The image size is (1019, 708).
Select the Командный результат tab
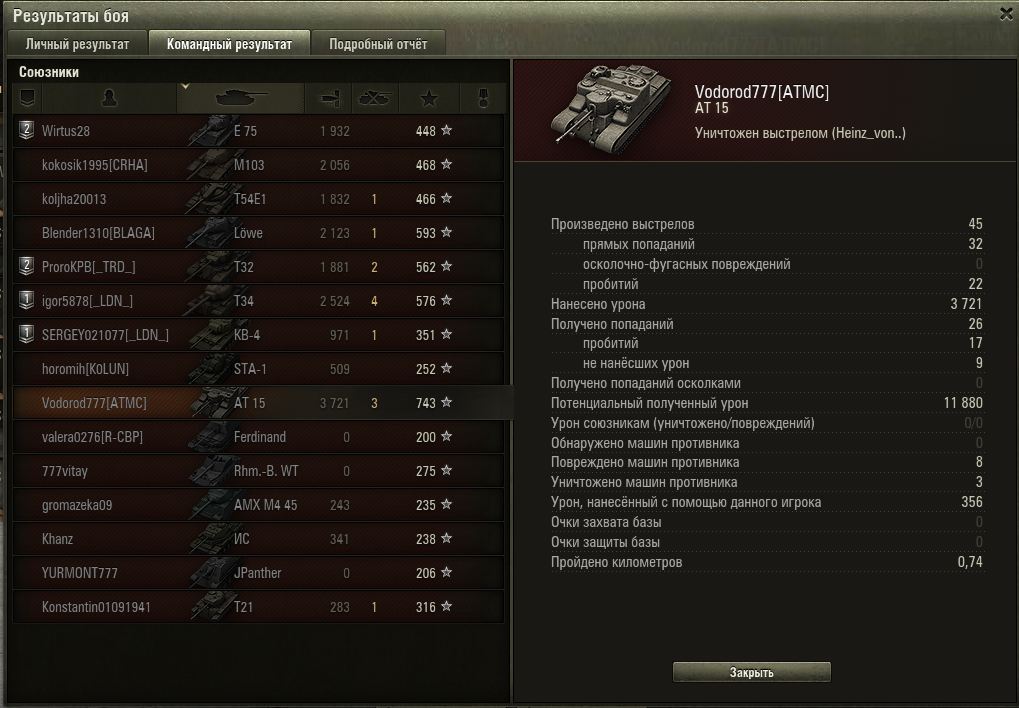coord(229,44)
